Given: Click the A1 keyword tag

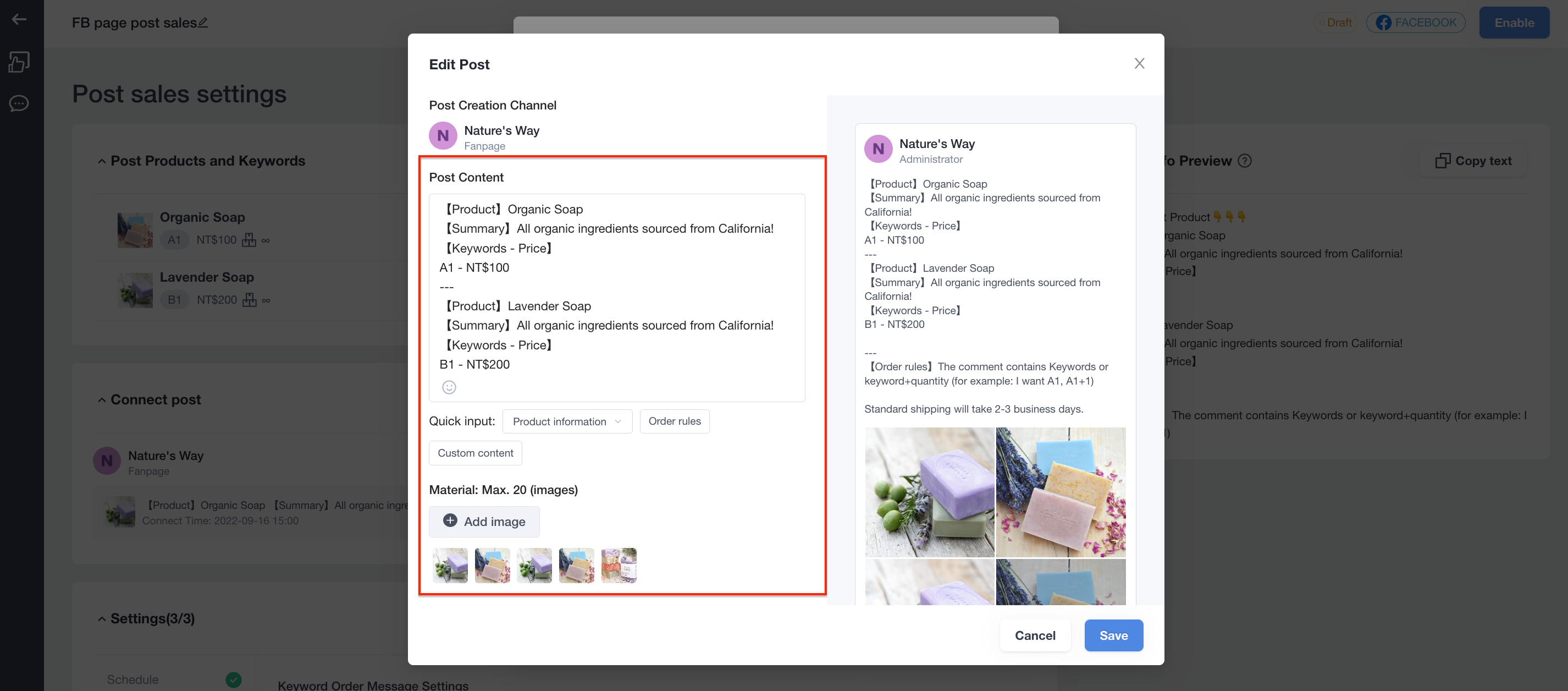Looking at the screenshot, I should click(x=174, y=239).
